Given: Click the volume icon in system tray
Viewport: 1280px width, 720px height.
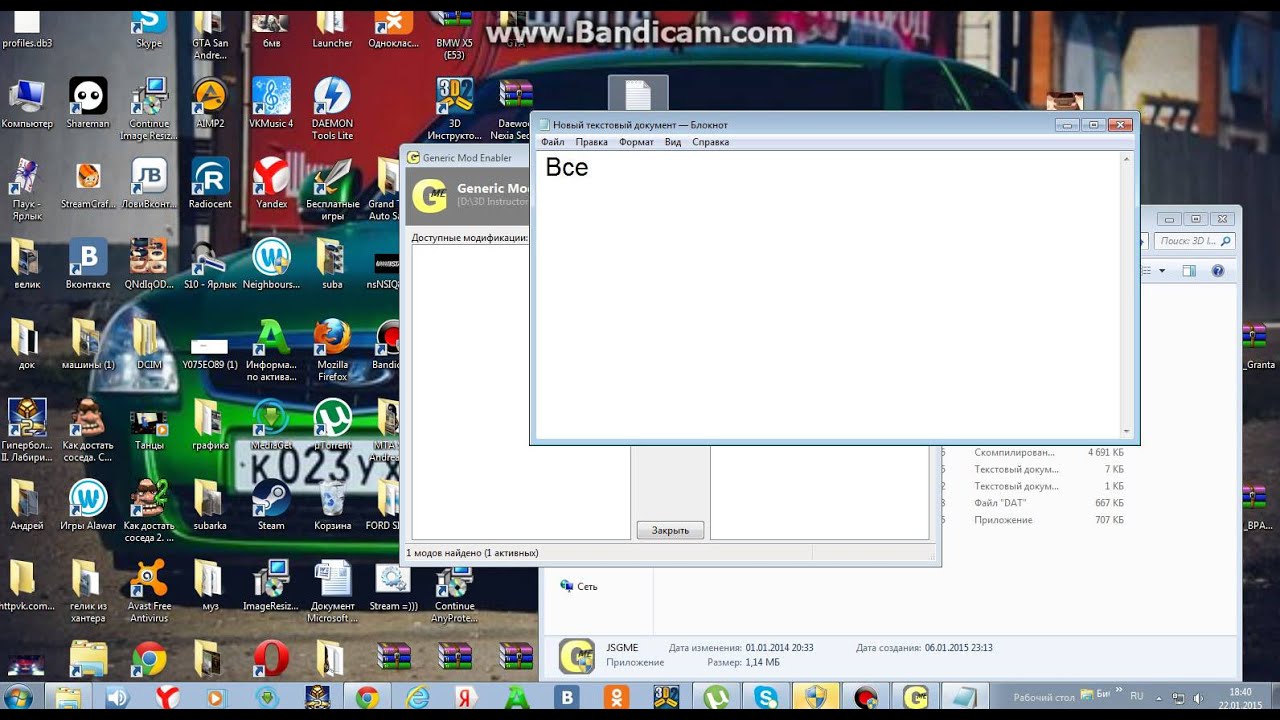Looking at the screenshot, I should [x=1198, y=697].
